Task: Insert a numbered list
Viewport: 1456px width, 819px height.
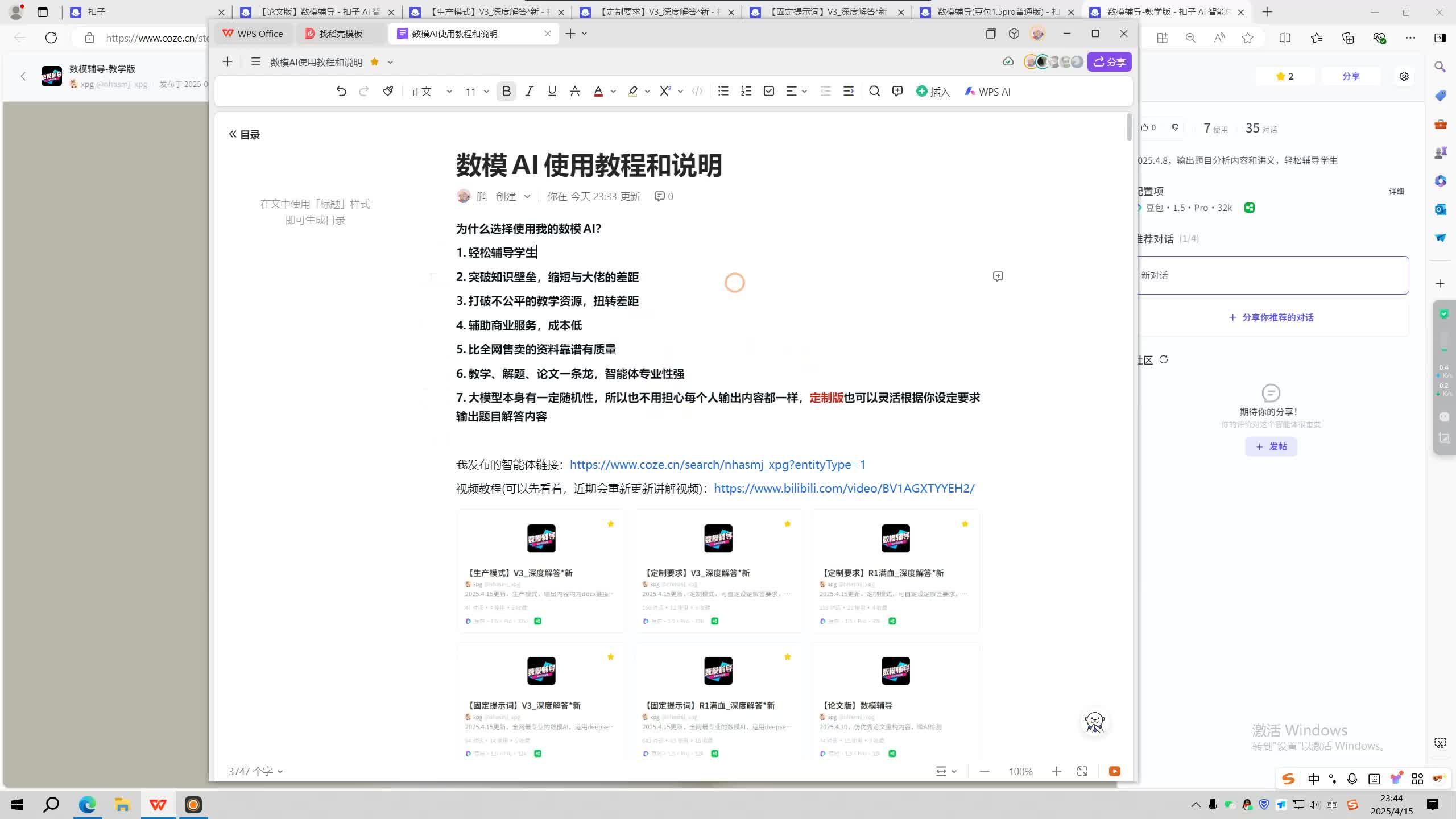Action: 746,91
